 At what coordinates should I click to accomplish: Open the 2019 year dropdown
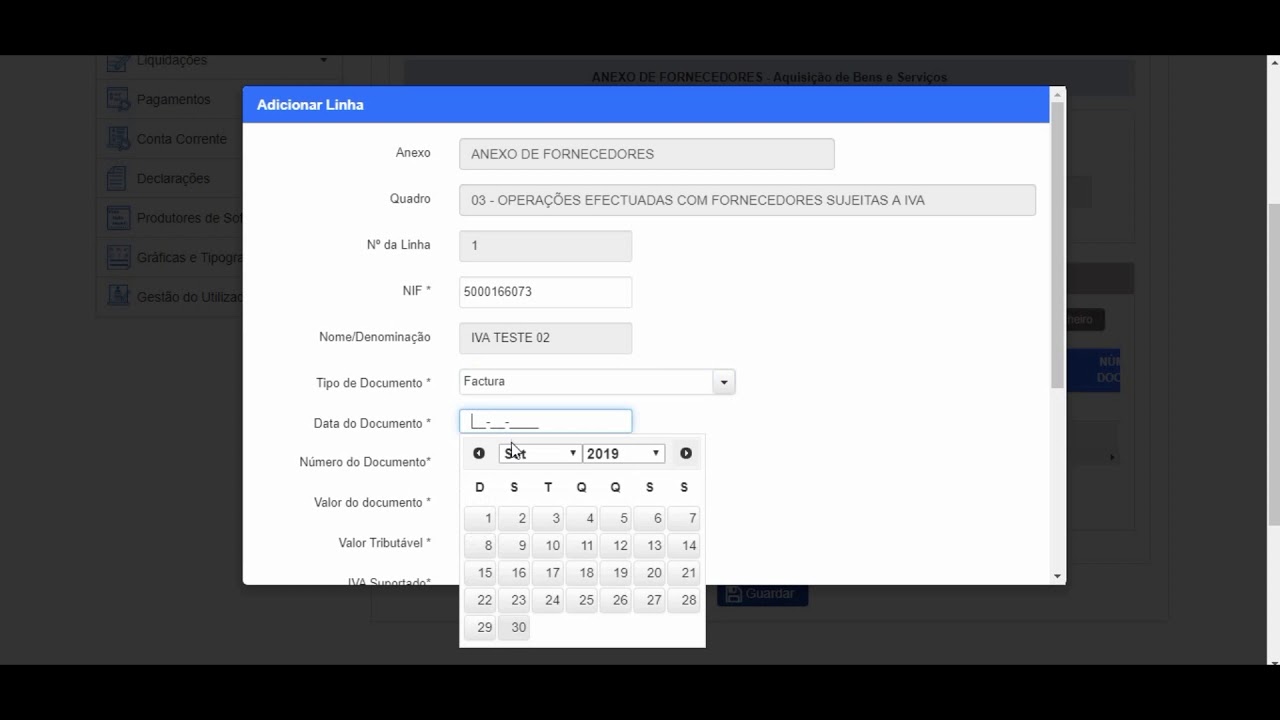[623, 453]
